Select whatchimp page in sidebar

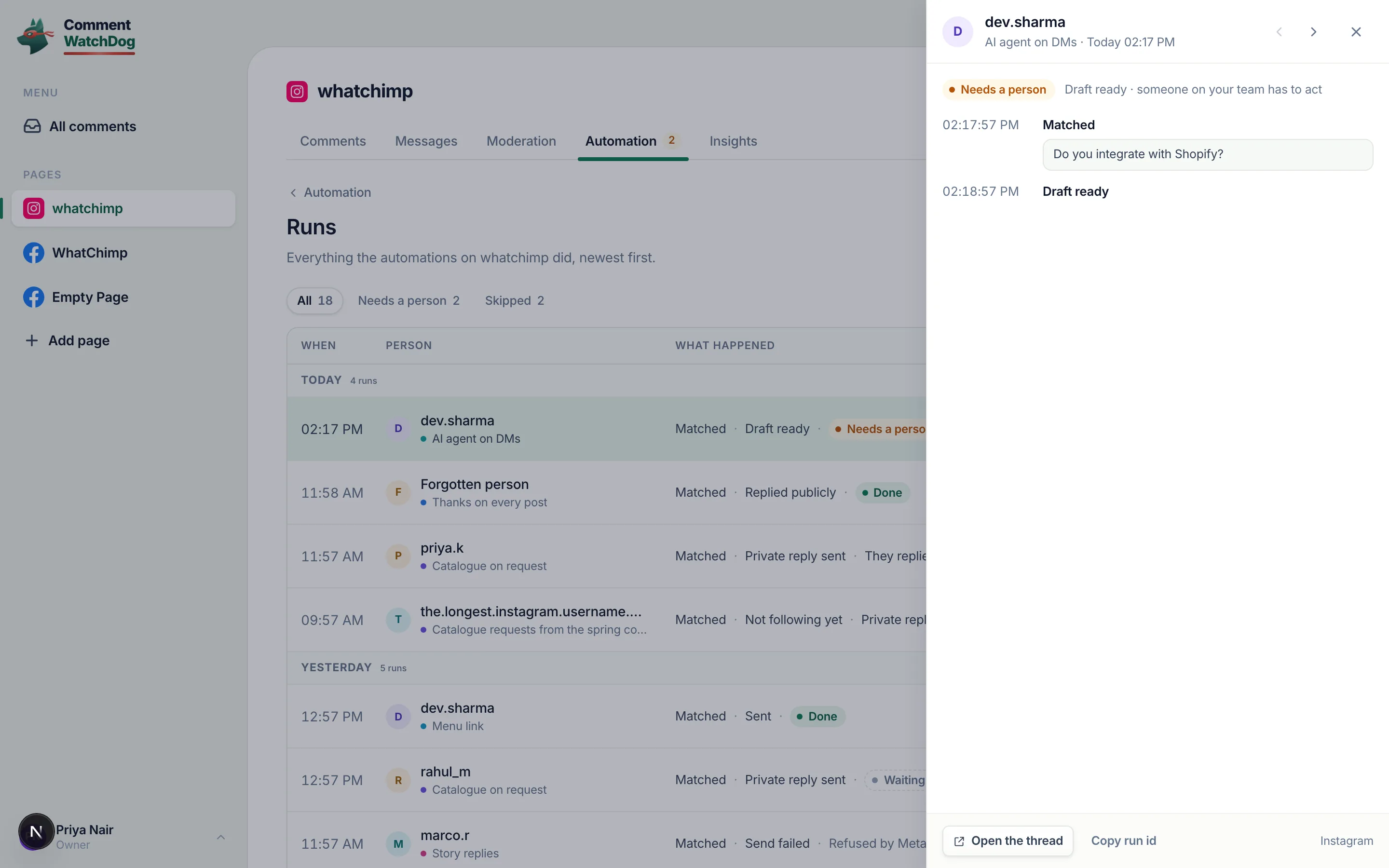[123, 208]
